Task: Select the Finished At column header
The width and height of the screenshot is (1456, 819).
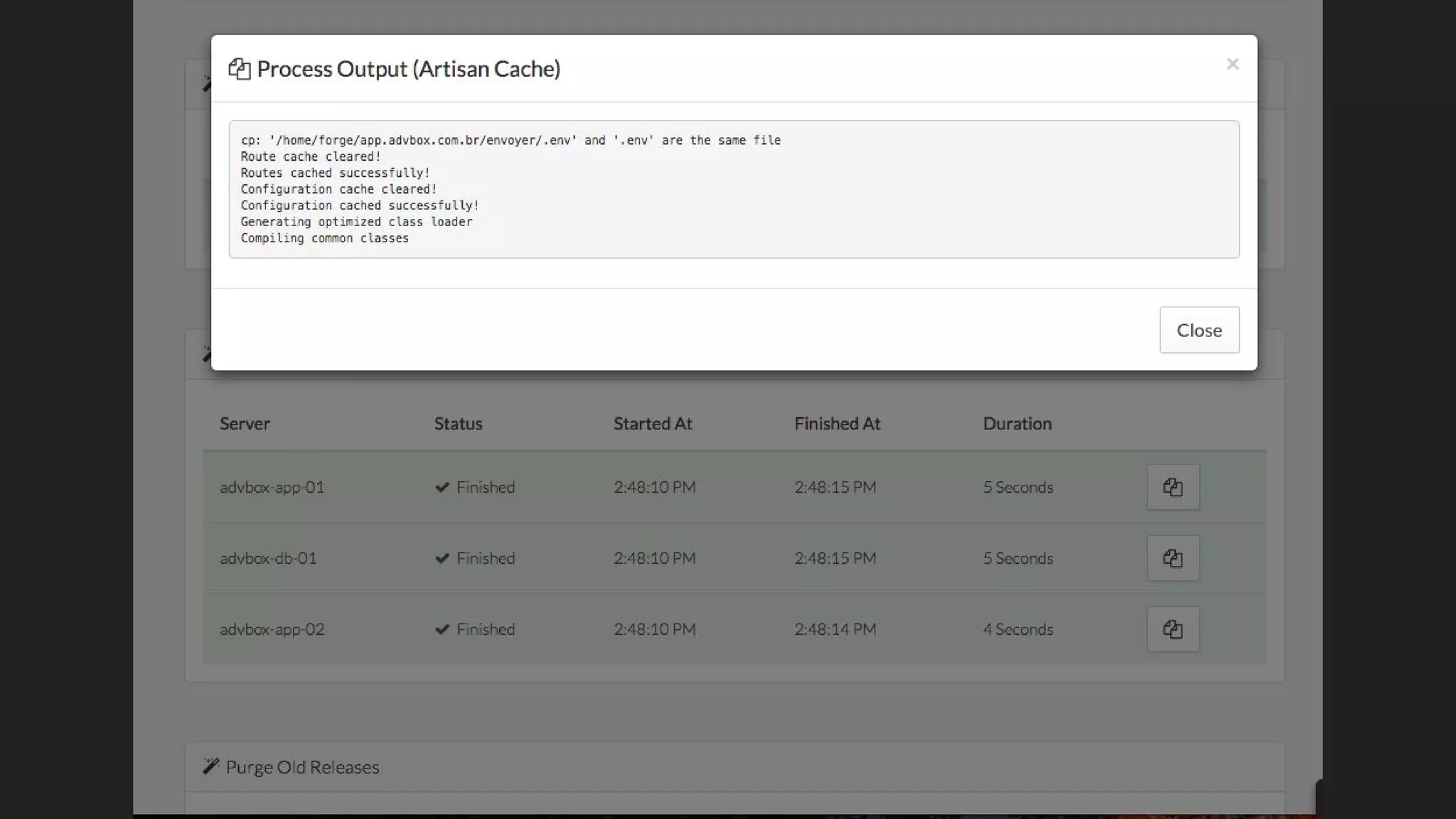Action: 837,424
